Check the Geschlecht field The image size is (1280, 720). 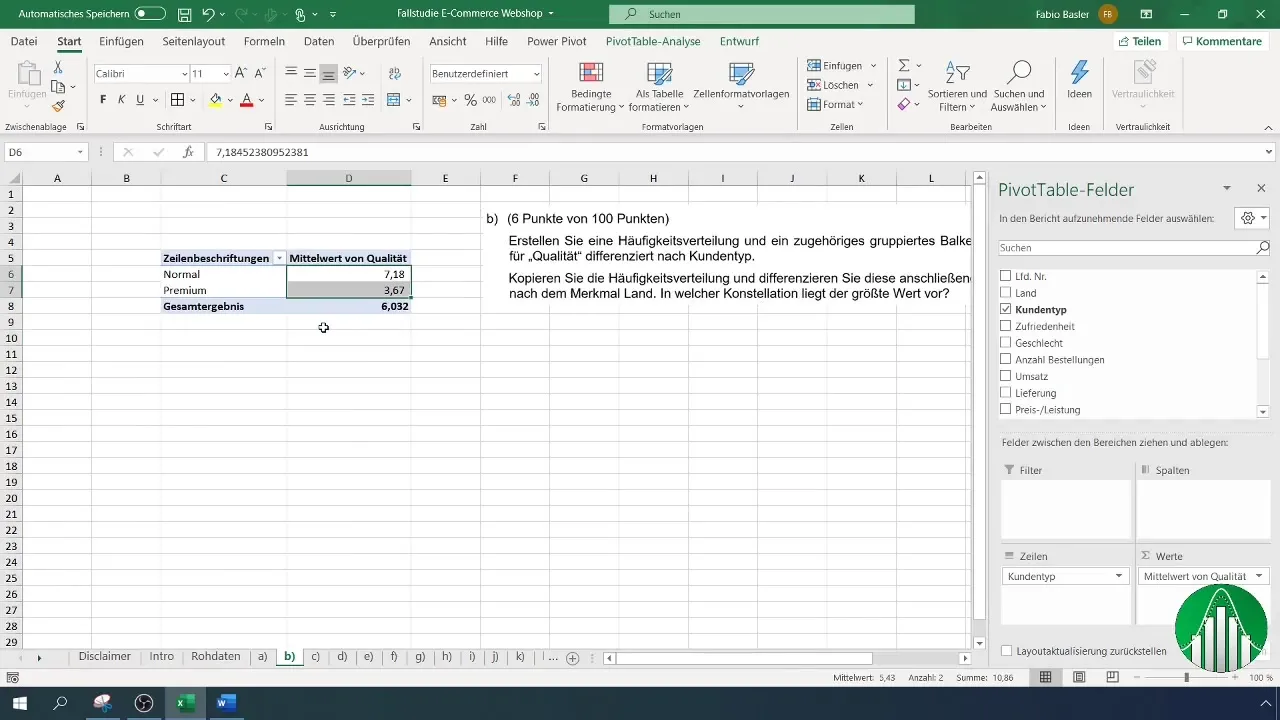coord(1006,343)
